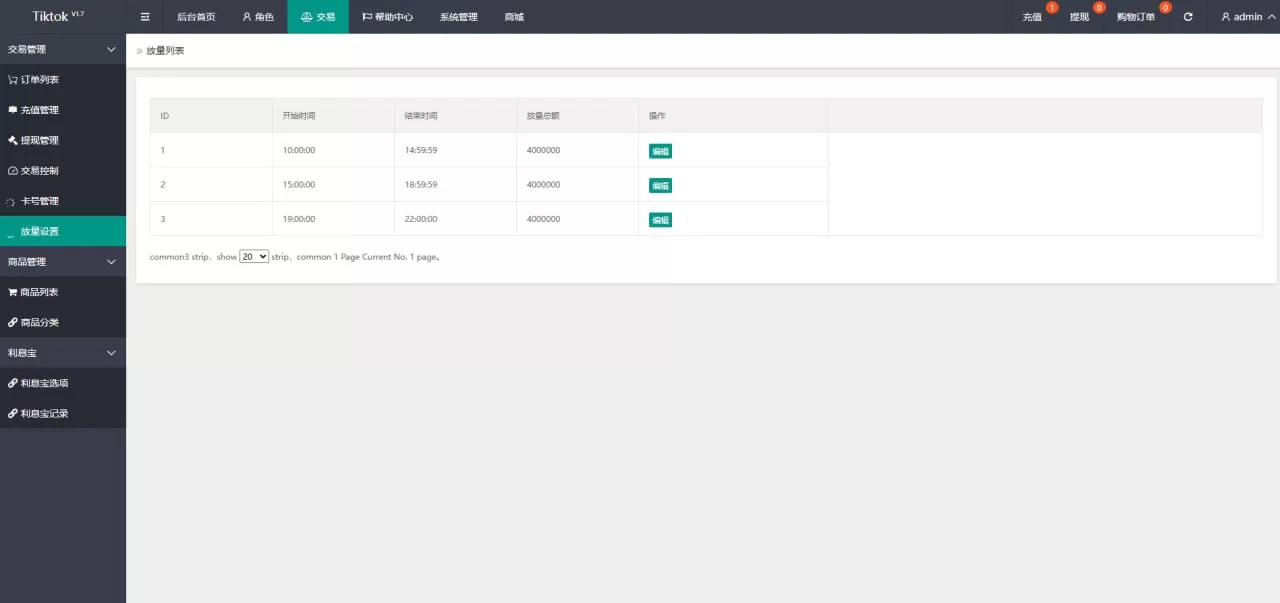Viewport: 1280px width, 603px height.
Task: Open 充值 notifications in header
Action: [x=1033, y=17]
